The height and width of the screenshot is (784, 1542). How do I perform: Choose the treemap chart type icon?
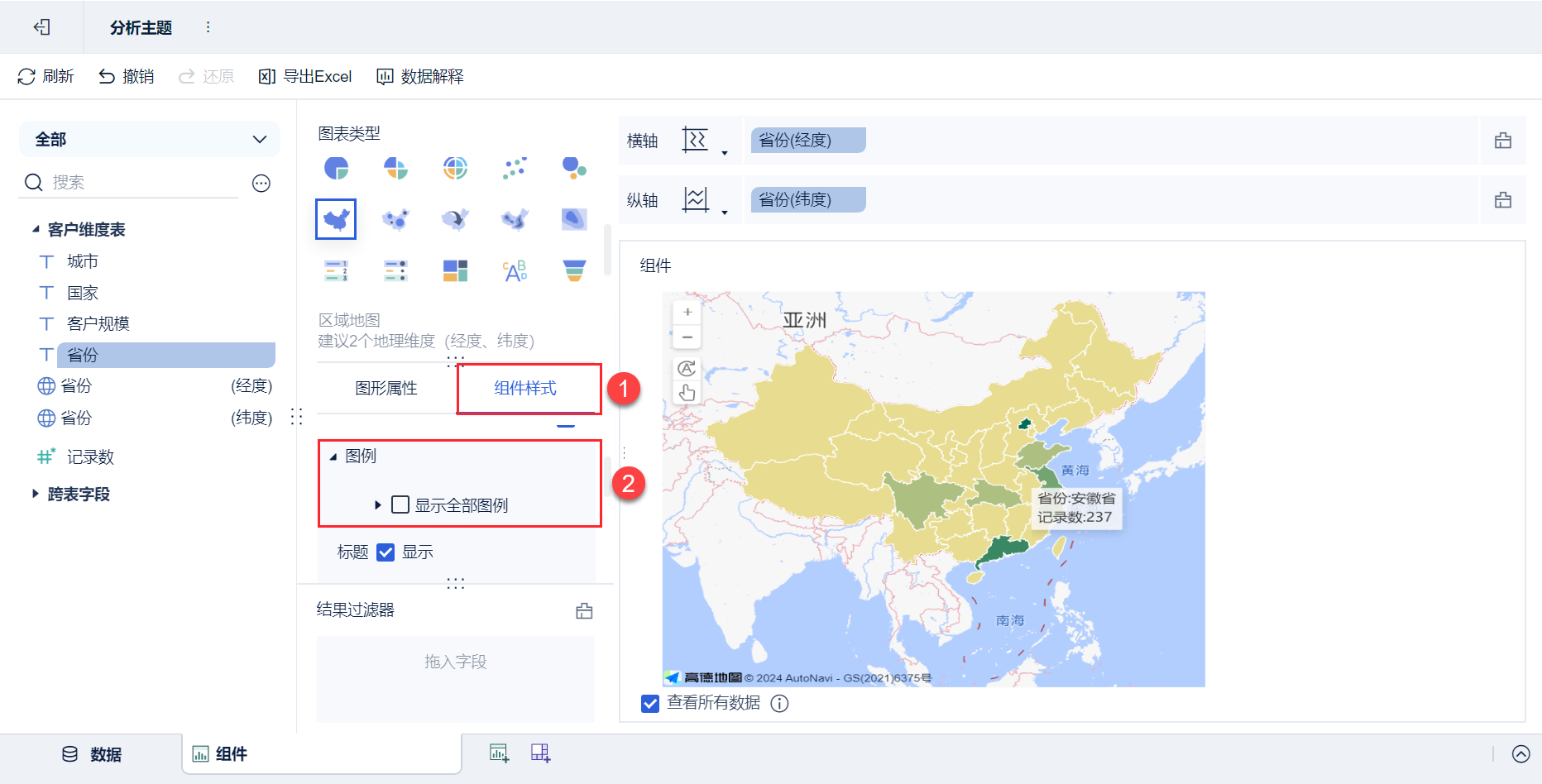pos(455,270)
